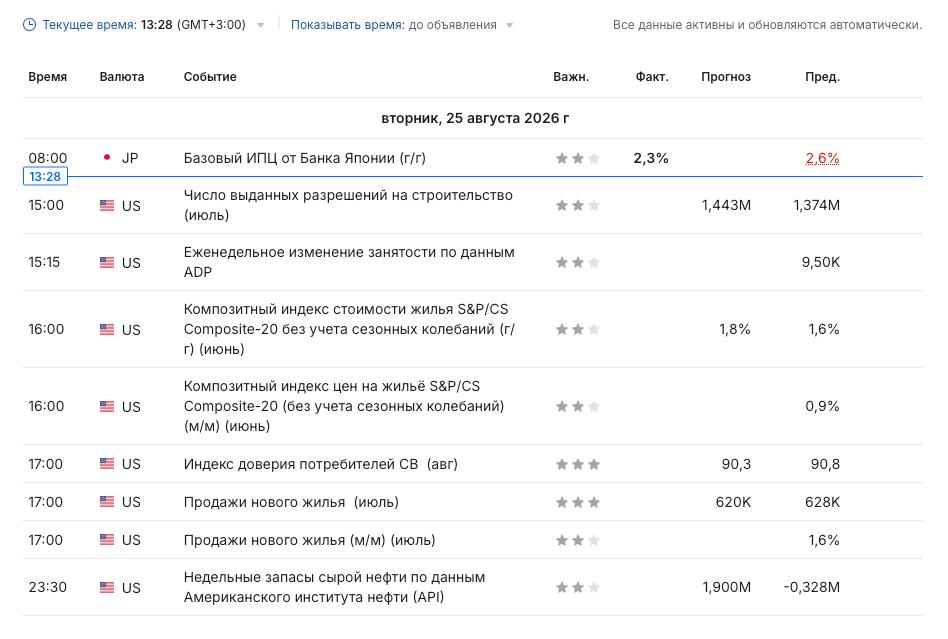
Task: Open the Показывать время dropdown arrow
Action: pyautogui.click(x=510, y=25)
